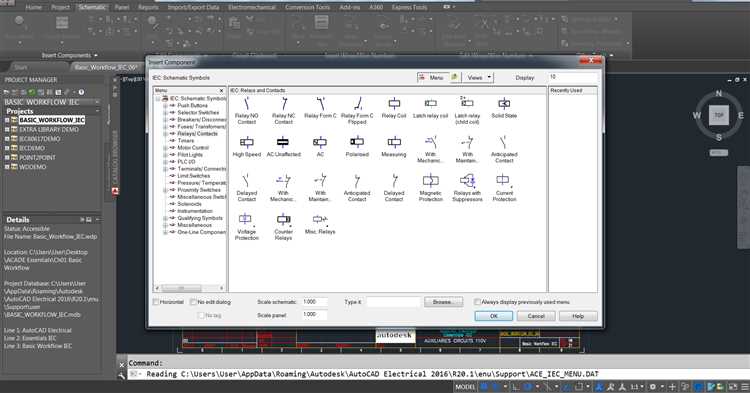Confirm with the OK button

pos(494,316)
